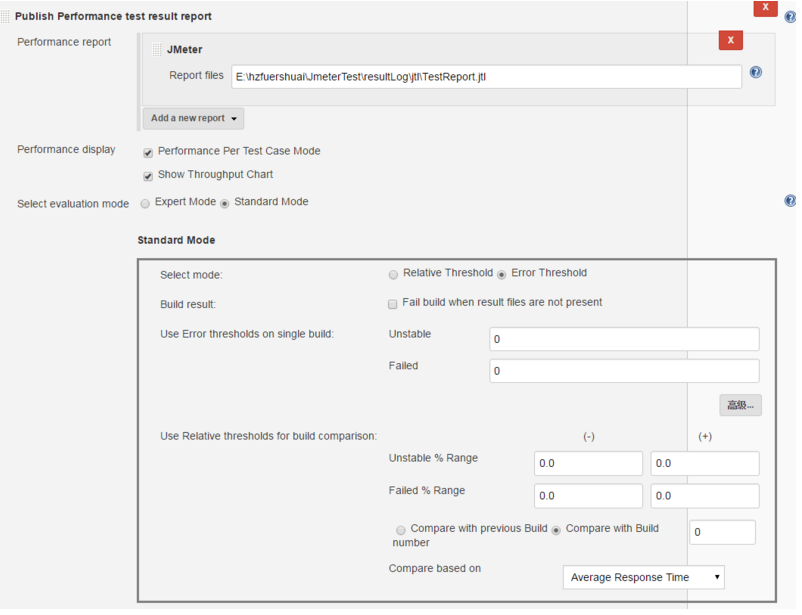The width and height of the screenshot is (802, 615).
Task: Select Compare with previous Build option
Action: 401,529
